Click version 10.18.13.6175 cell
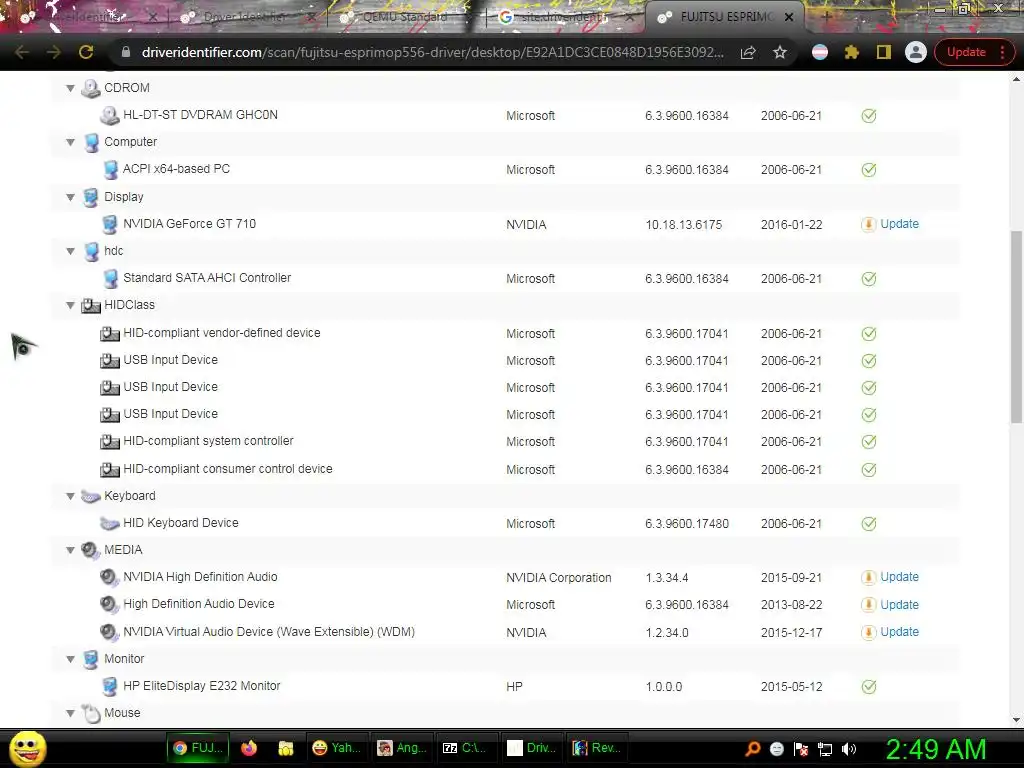Image resolution: width=1024 pixels, height=768 pixels. point(684,225)
